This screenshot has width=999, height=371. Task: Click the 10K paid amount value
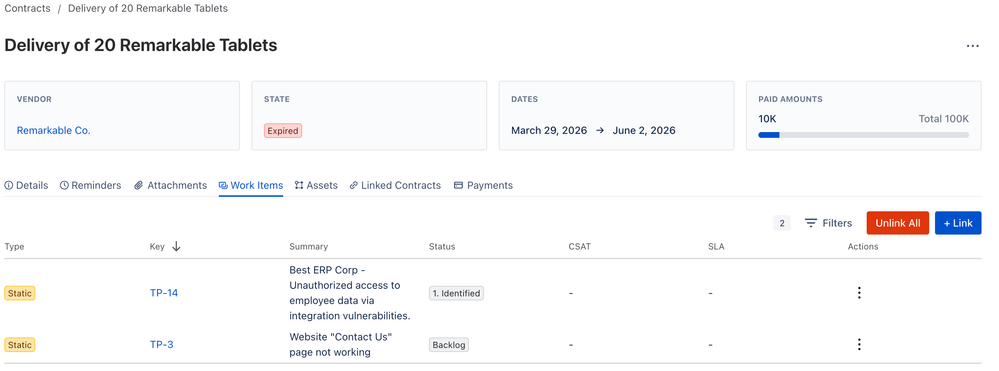767,119
